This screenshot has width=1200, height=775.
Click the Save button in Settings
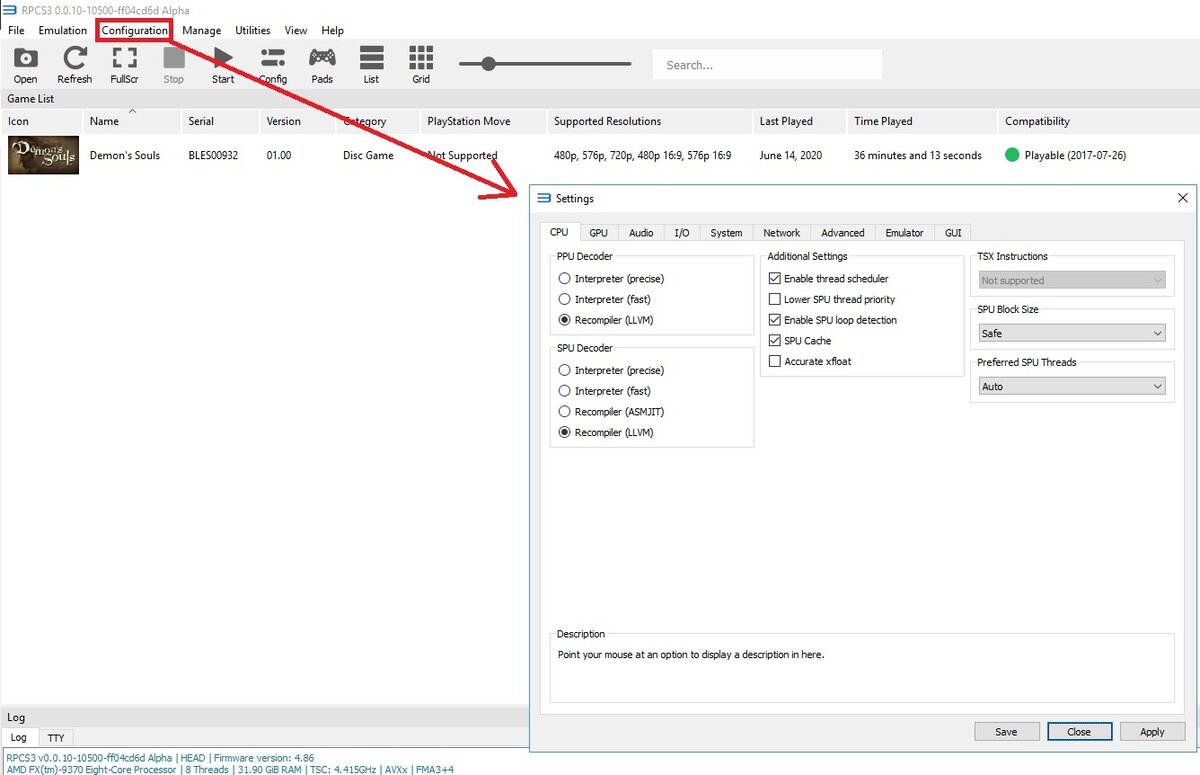[x=1007, y=731]
